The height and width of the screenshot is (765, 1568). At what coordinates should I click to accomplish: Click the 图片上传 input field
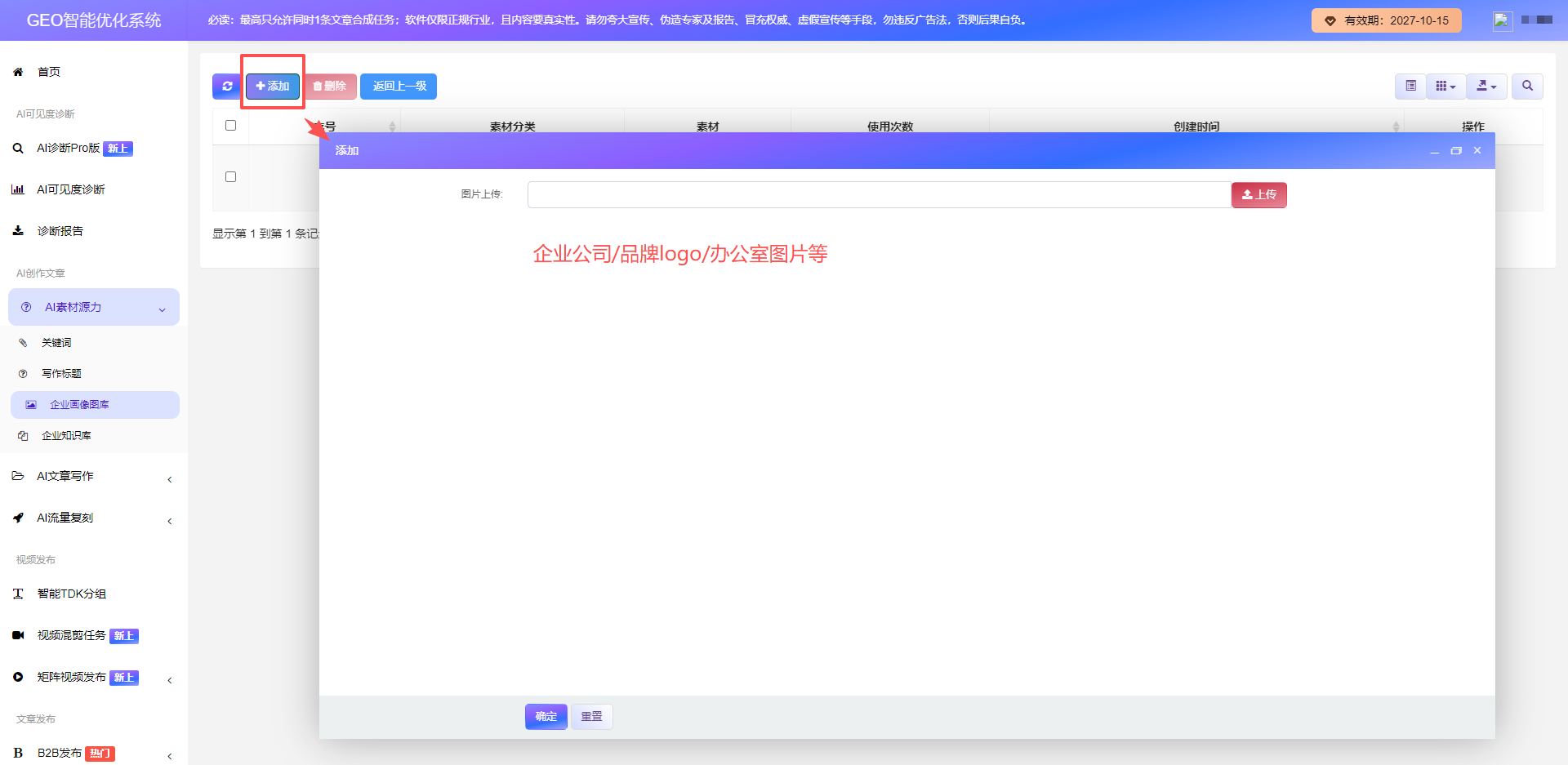879,194
